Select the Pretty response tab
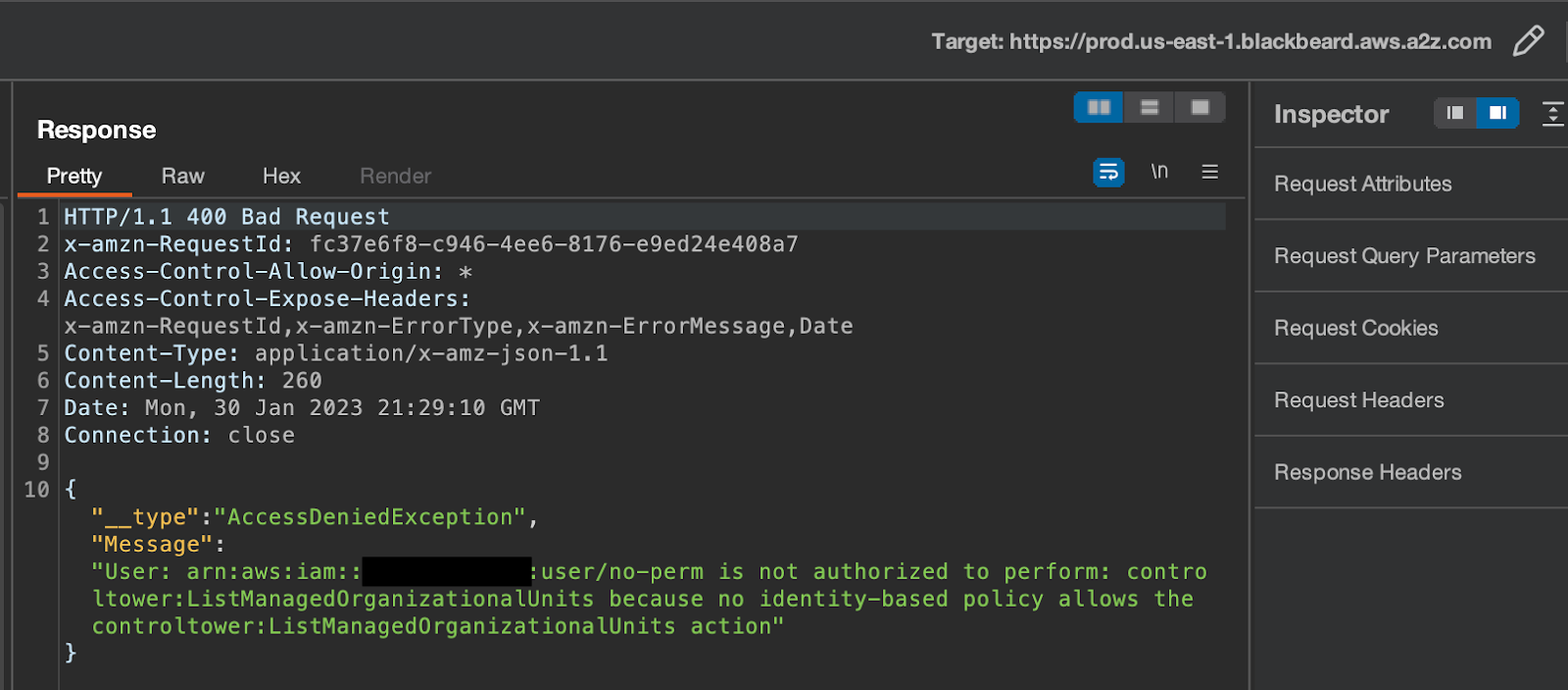 75,176
